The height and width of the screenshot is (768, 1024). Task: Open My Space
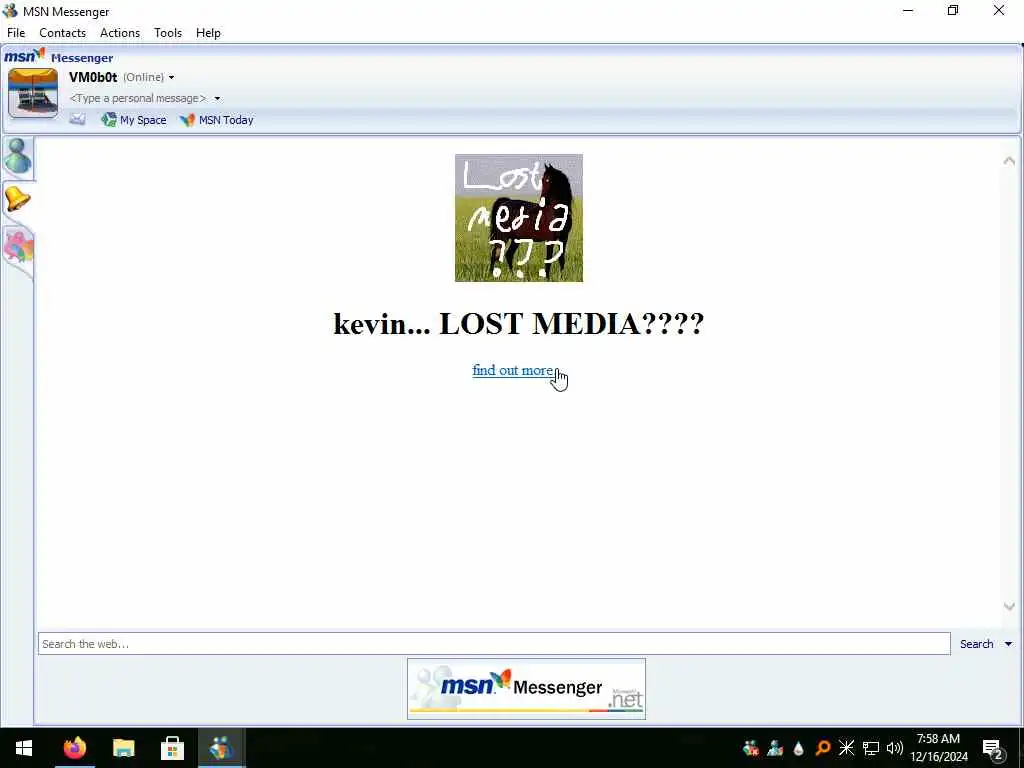134,120
